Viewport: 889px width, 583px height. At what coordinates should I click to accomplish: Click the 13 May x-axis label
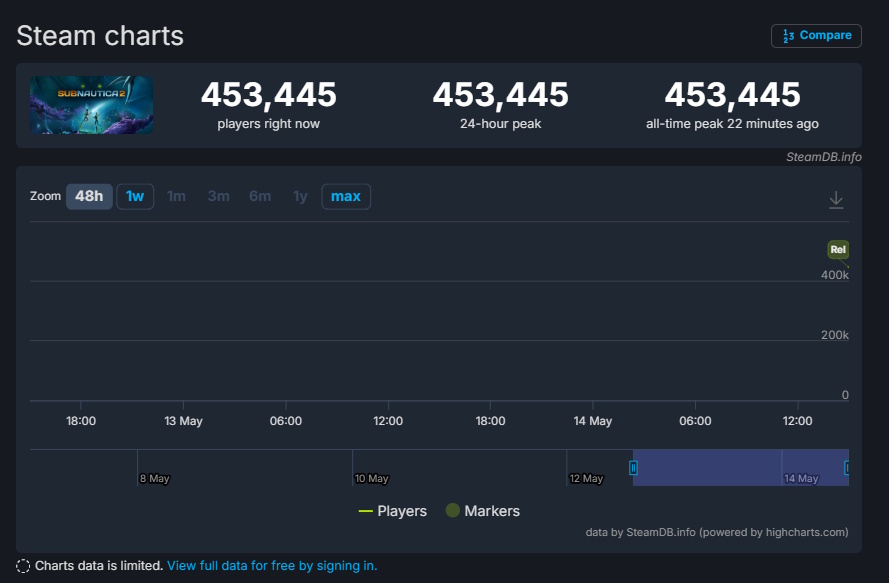(183, 421)
